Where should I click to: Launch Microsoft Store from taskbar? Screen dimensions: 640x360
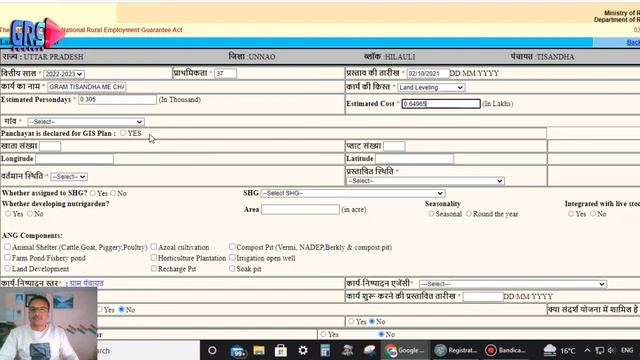[281, 350]
